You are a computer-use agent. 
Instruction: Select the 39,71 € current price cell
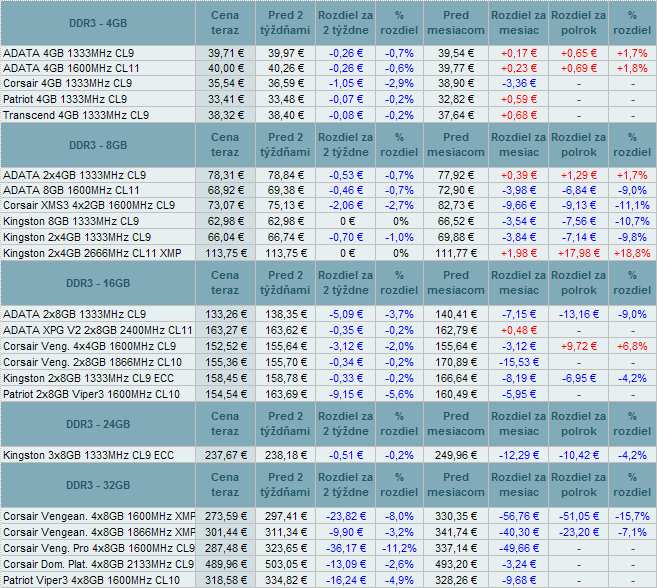[226, 53]
